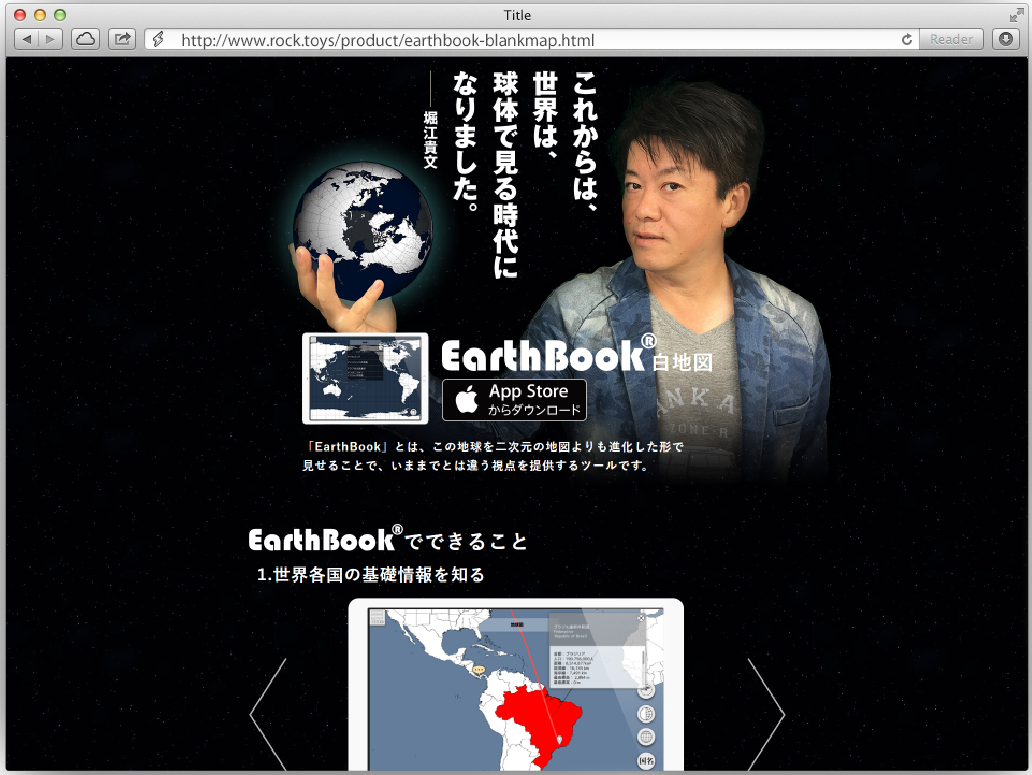
Task: Reload the page with the refresh arrow
Action: pyautogui.click(x=906, y=39)
